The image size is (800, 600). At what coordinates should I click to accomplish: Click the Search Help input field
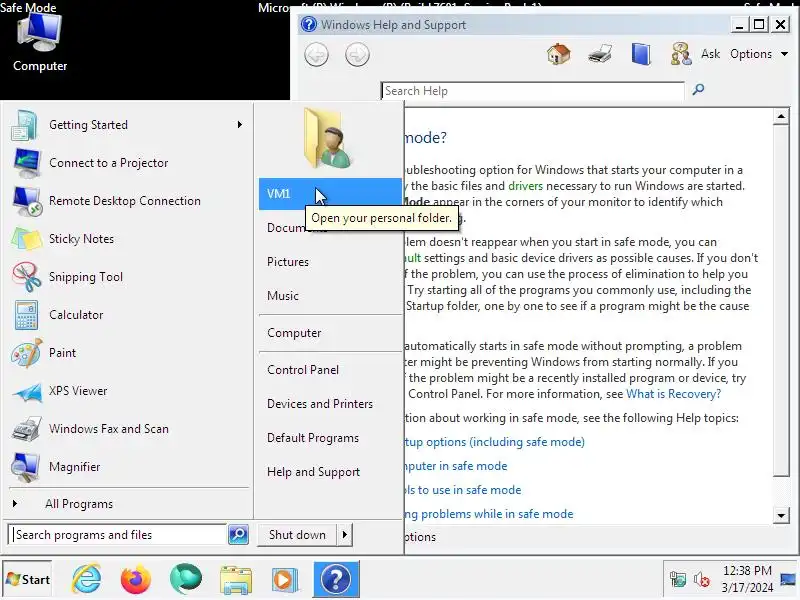tap(533, 91)
